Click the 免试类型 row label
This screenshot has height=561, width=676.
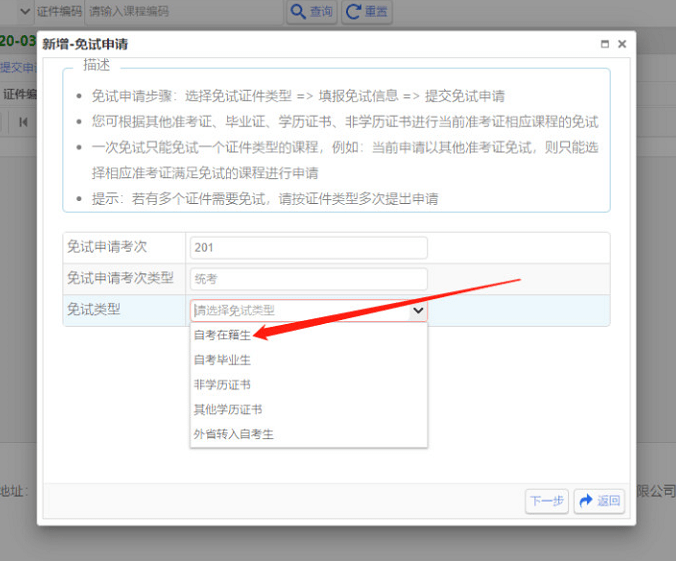(94, 310)
